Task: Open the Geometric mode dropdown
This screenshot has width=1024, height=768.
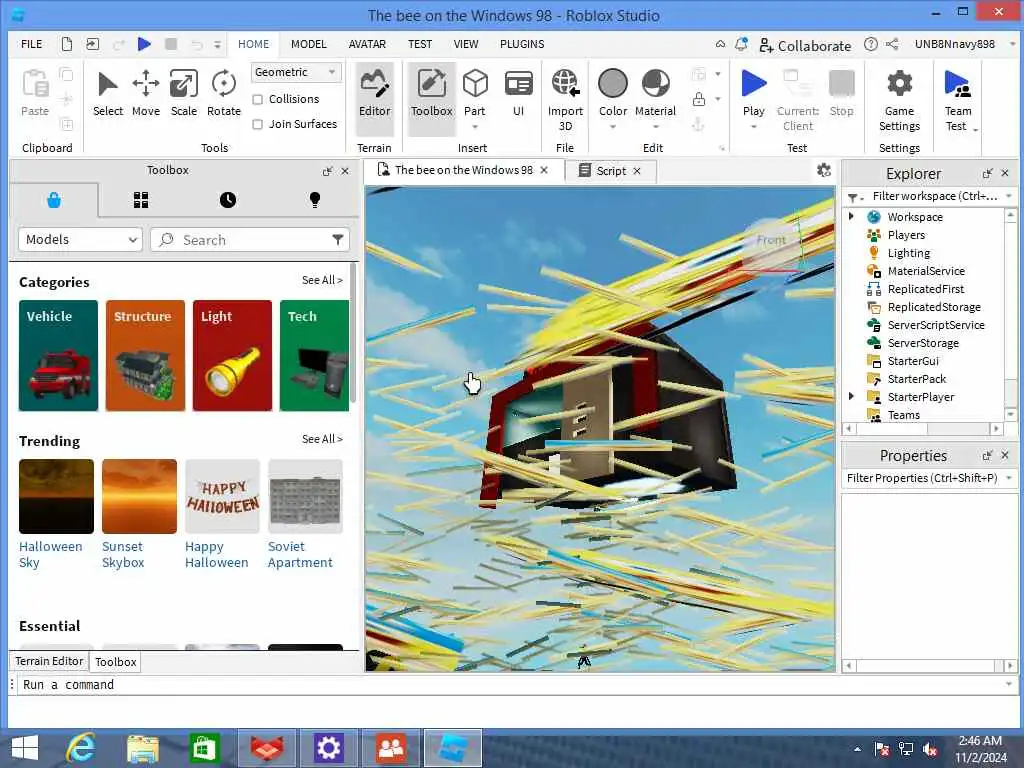Action: pyautogui.click(x=296, y=72)
